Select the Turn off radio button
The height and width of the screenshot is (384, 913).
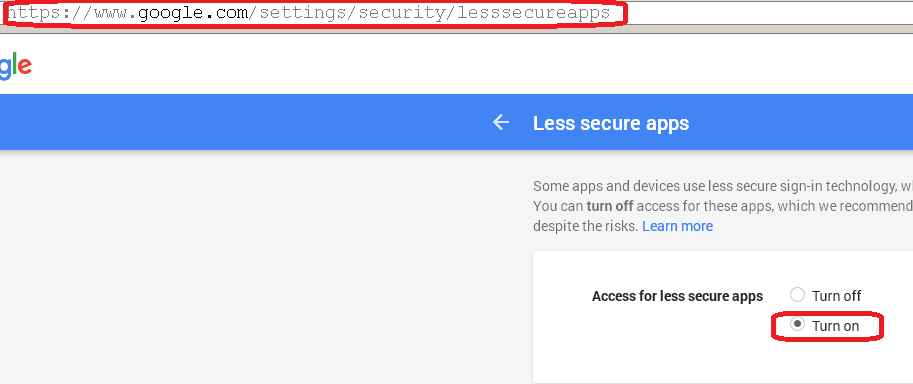tap(797, 294)
